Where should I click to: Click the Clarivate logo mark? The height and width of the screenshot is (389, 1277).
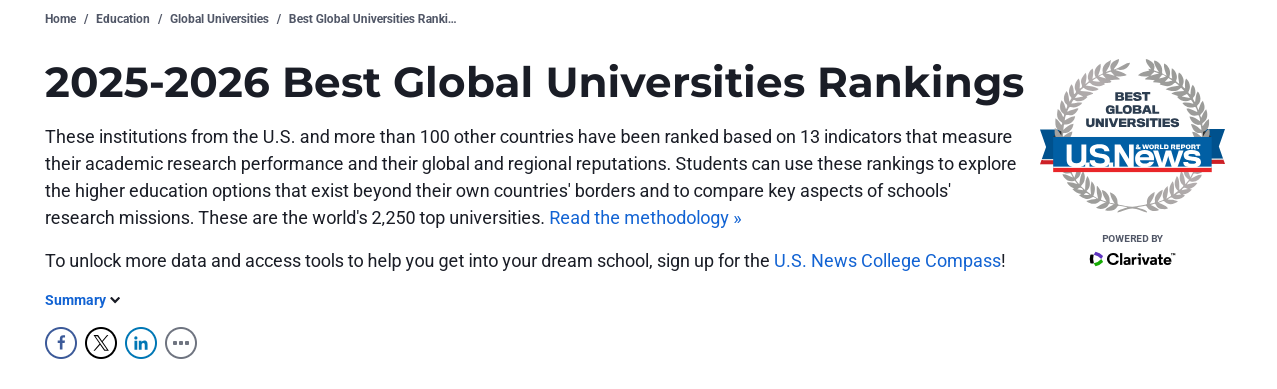[x=1097, y=259]
